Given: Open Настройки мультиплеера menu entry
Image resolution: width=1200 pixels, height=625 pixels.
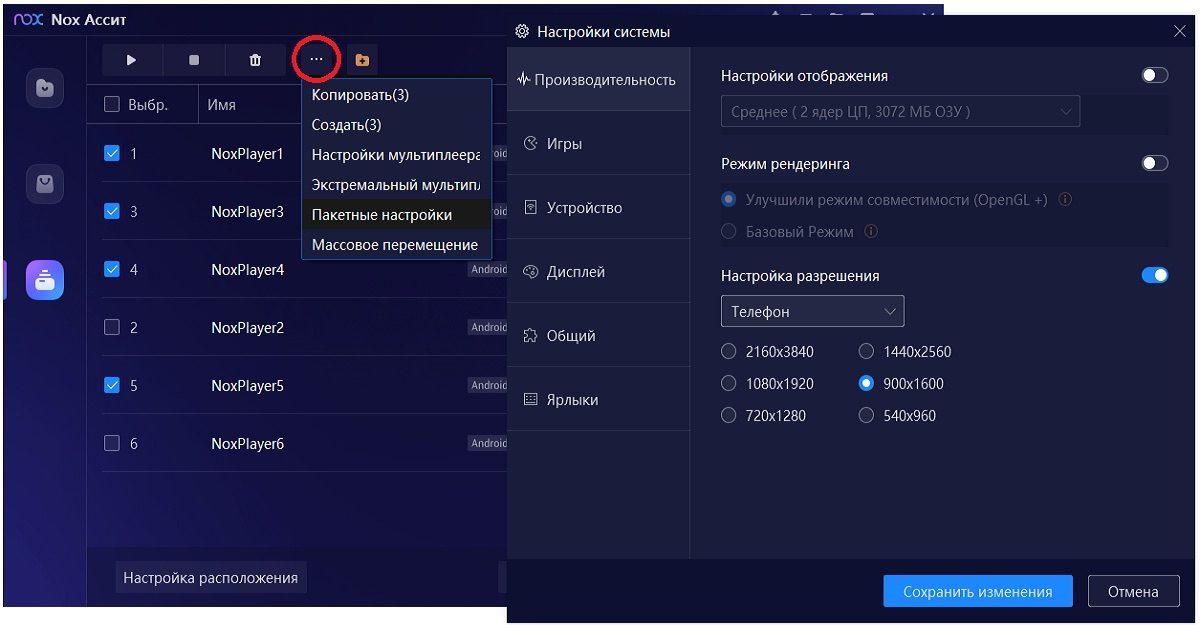Looking at the screenshot, I should (396, 155).
